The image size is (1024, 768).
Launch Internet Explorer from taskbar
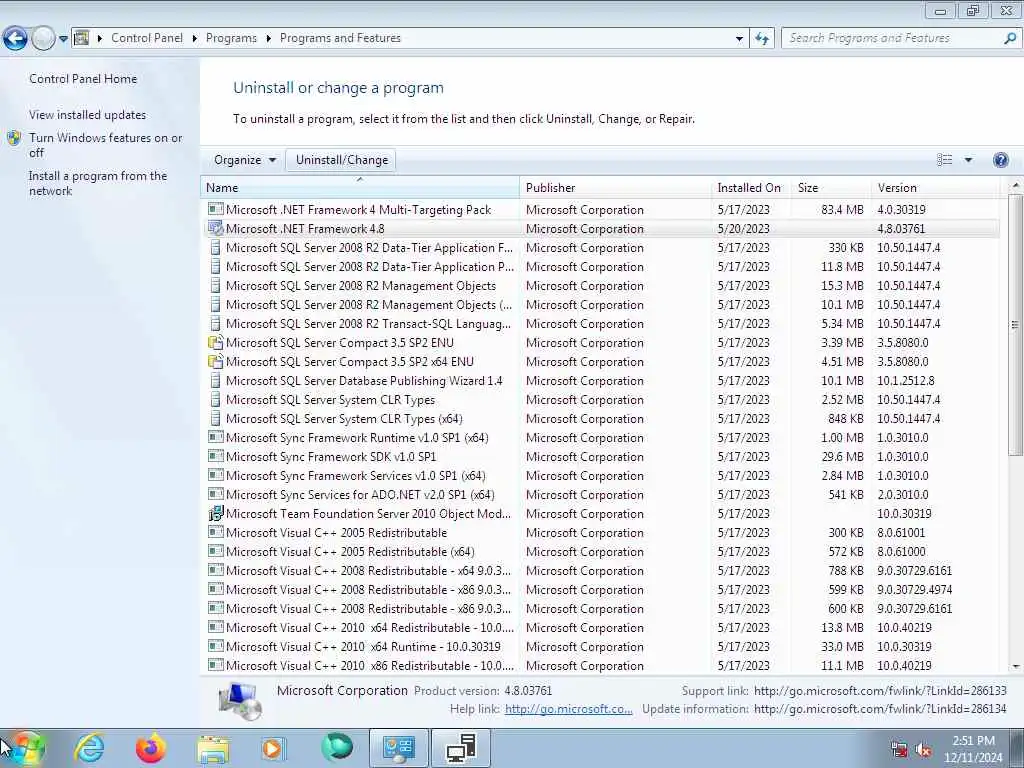pyautogui.click(x=89, y=748)
